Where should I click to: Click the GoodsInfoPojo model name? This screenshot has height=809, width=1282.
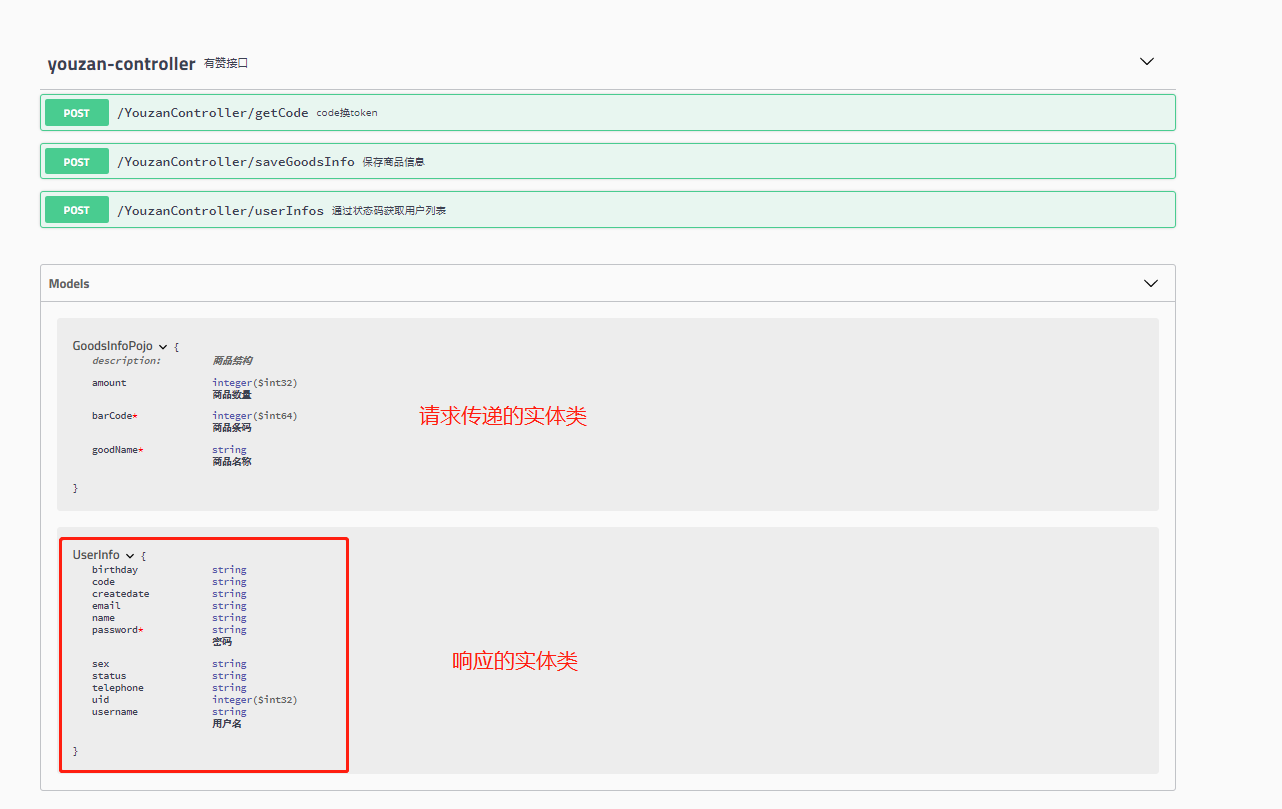pyautogui.click(x=112, y=346)
